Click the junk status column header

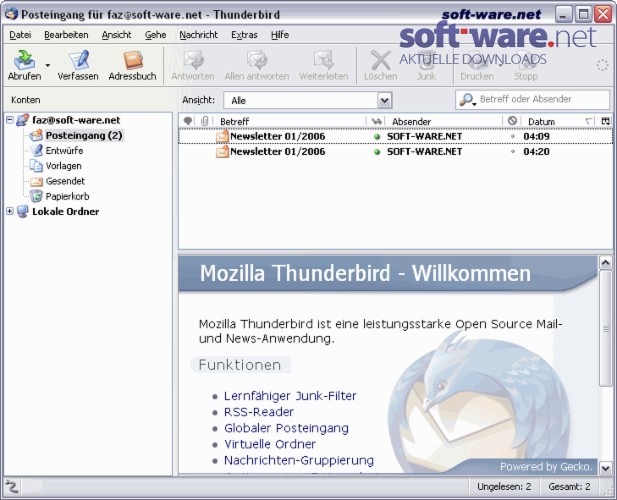(x=512, y=121)
